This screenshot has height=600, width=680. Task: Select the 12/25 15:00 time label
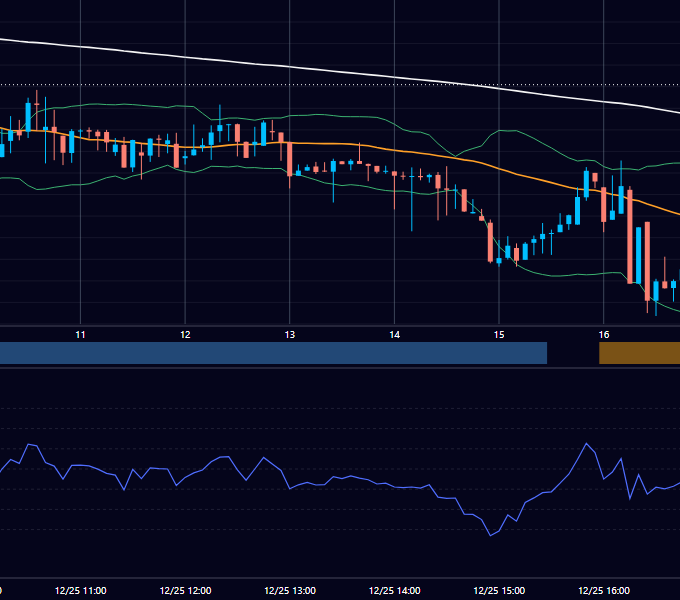[499, 590]
